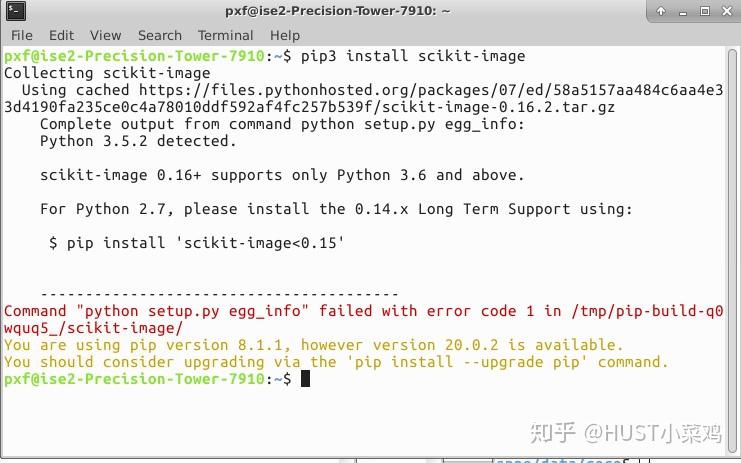741x463 pixels.
Task: Open the Edit menu
Action: [61, 35]
